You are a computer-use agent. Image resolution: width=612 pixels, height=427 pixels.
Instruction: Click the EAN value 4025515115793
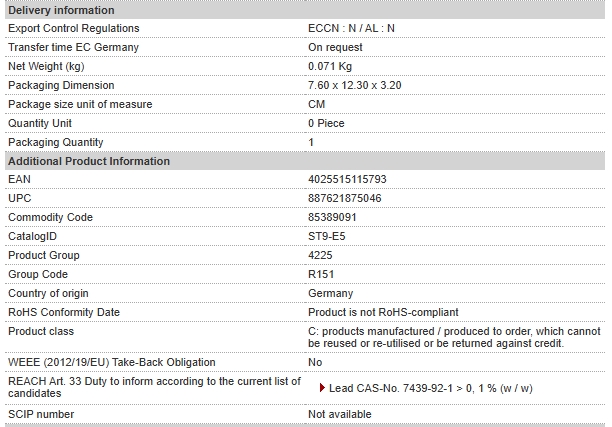[347, 179]
